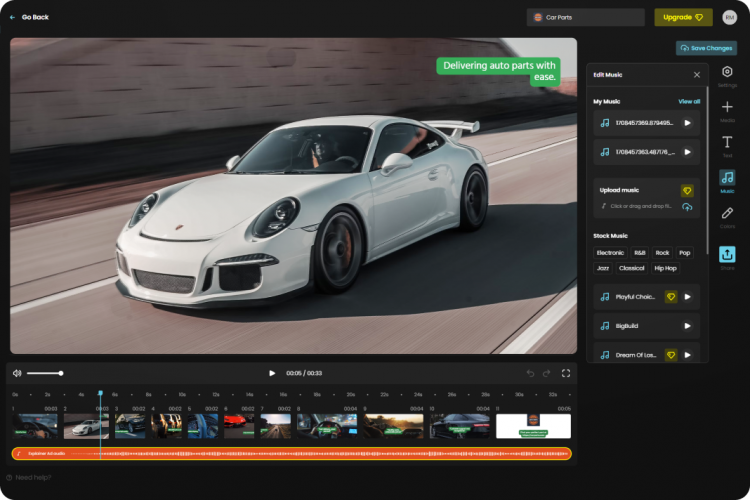Click the premium badge on Dream Of Los
Viewport: 750px width, 500px height.
click(671, 355)
